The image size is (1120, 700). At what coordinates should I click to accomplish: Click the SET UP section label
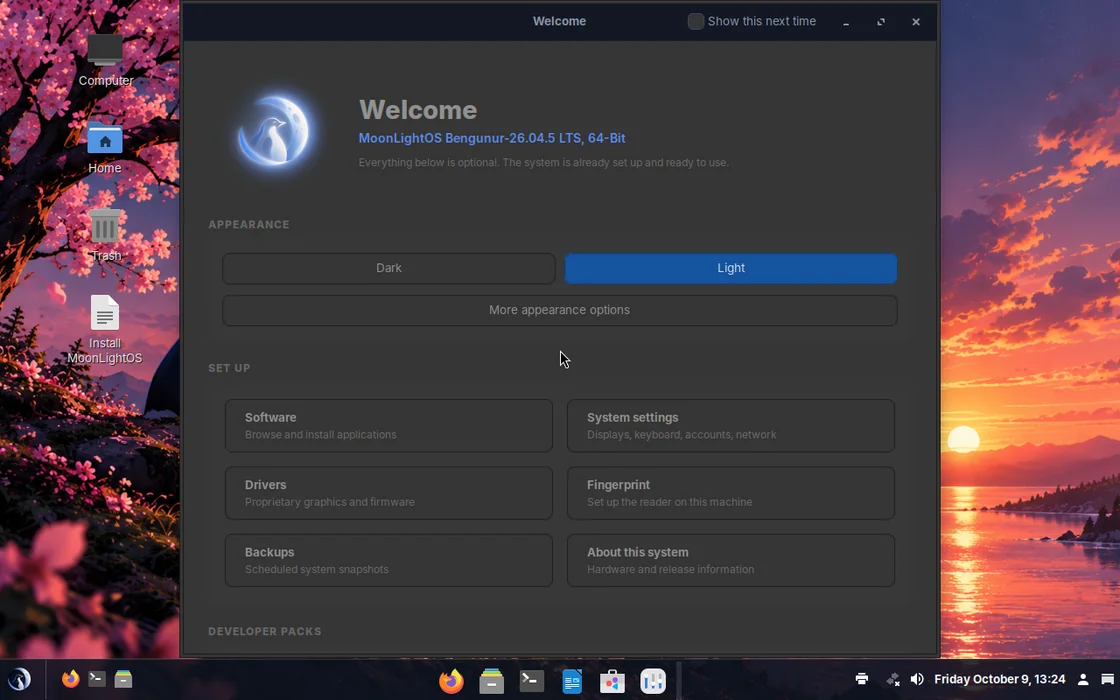click(229, 368)
